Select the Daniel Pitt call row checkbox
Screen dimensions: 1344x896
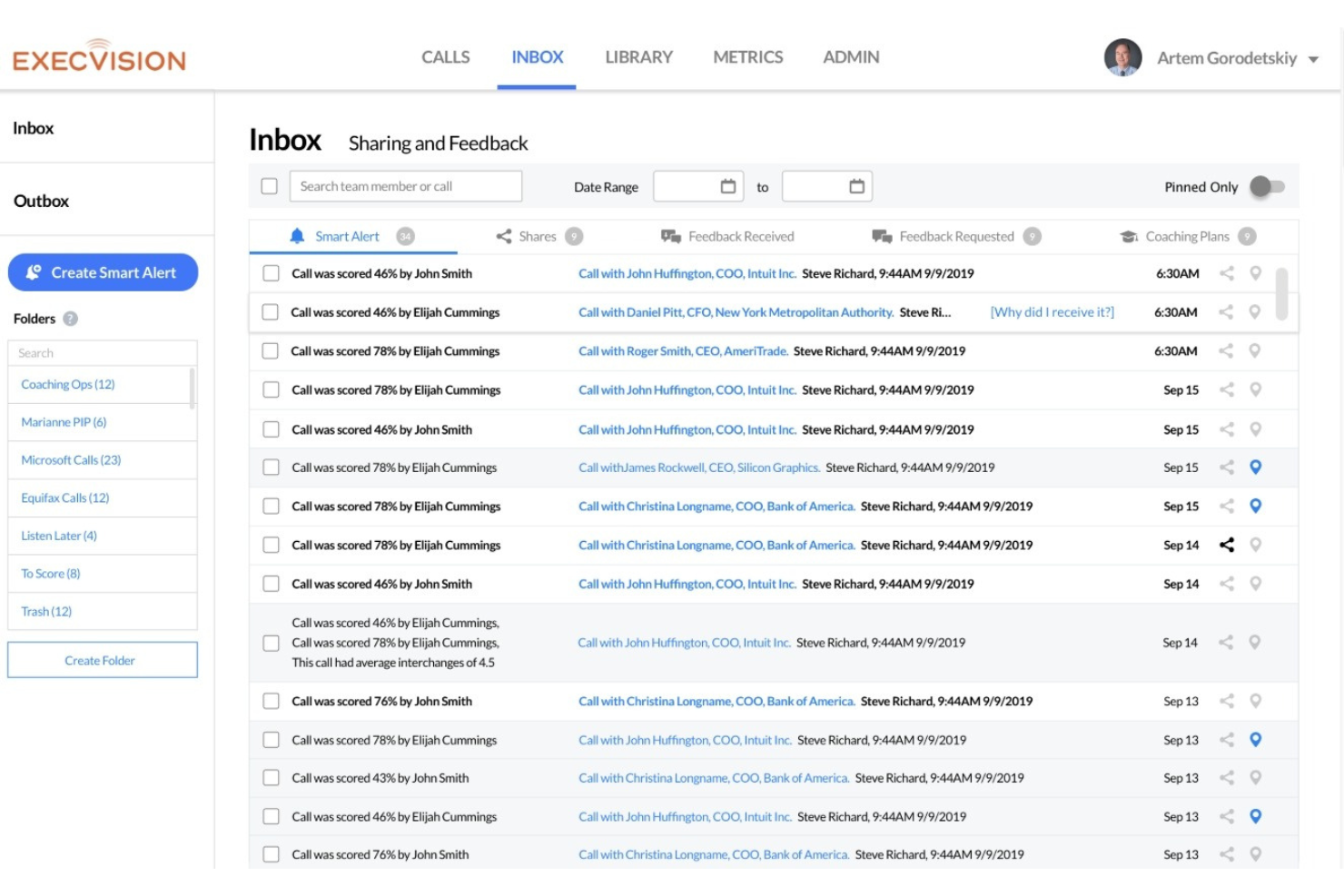[x=270, y=312]
